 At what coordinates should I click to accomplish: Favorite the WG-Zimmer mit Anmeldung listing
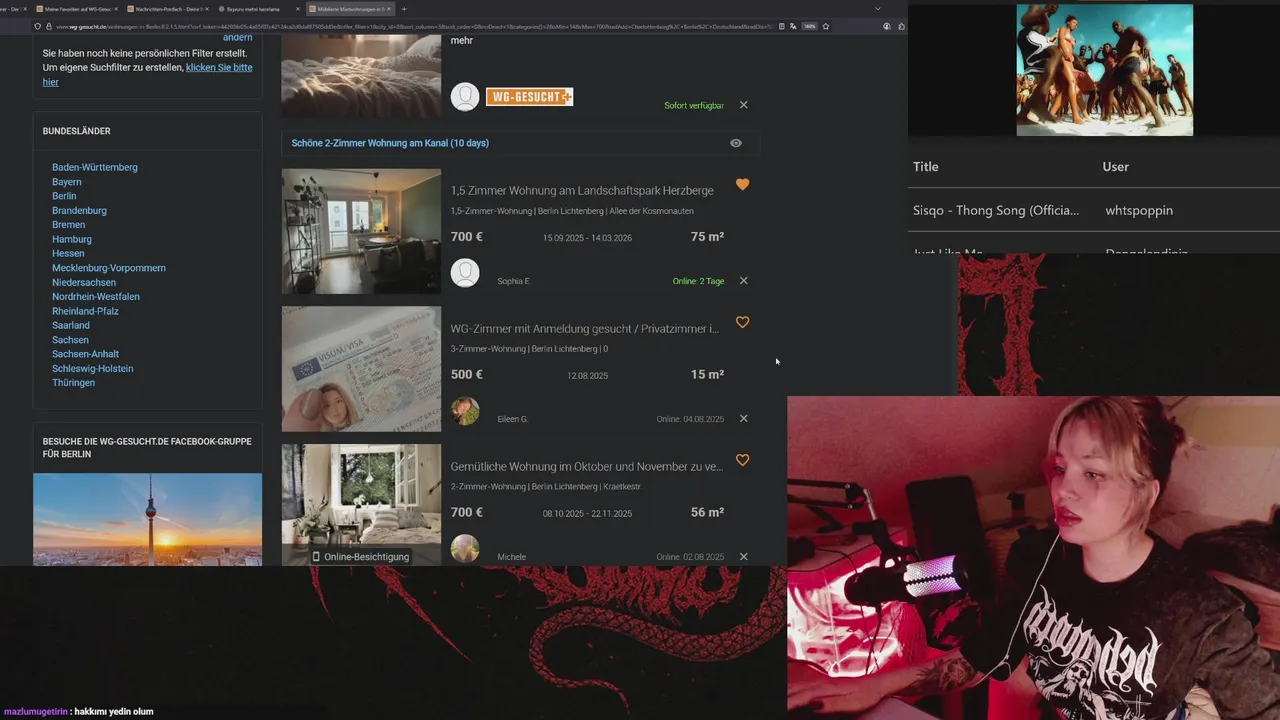(x=742, y=323)
